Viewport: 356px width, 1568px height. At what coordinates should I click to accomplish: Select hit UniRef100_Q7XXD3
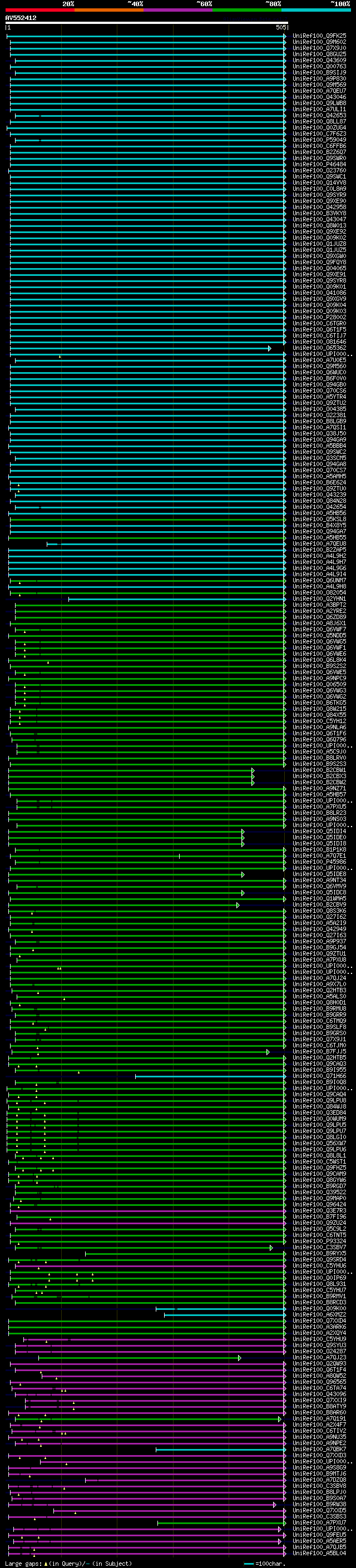(x=319, y=1456)
